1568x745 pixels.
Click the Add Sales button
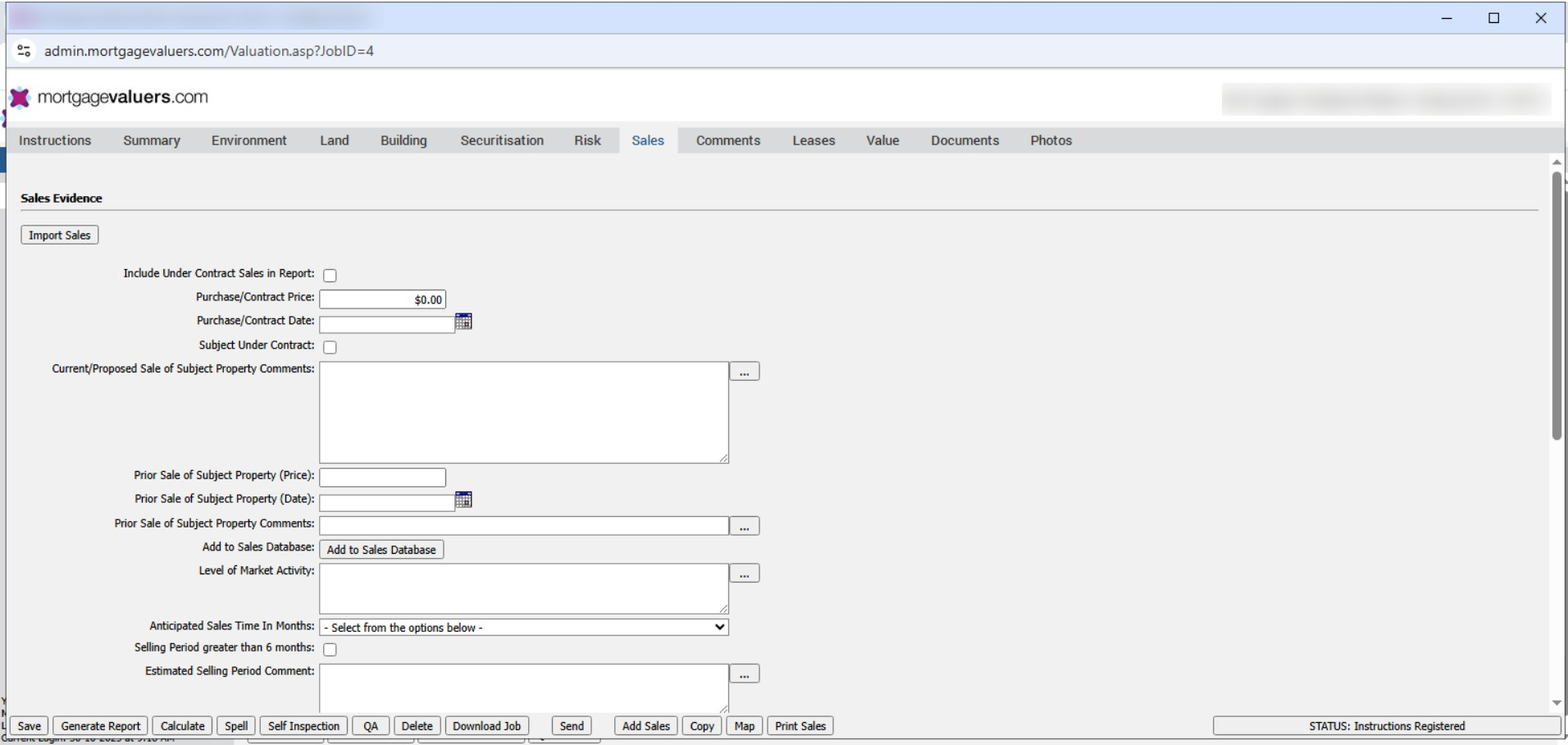coord(646,726)
